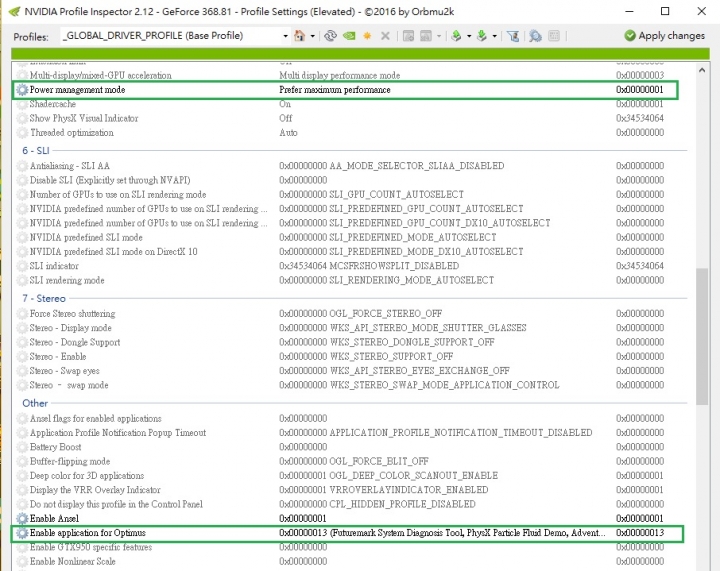Image resolution: width=720 pixels, height=571 pixels.
Task: Select 'Disable SLI (Explicitly set through NVAPI)' row
Action: pyautogui.click(x=349, y=180)
